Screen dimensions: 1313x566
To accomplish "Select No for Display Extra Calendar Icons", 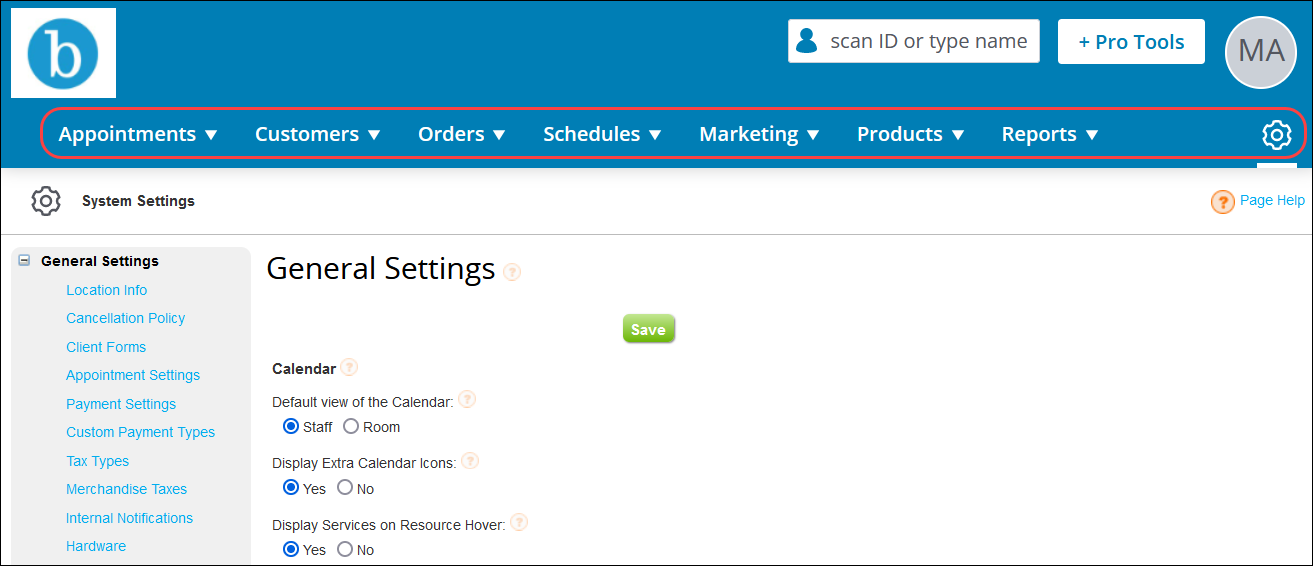I will point(345,489).
